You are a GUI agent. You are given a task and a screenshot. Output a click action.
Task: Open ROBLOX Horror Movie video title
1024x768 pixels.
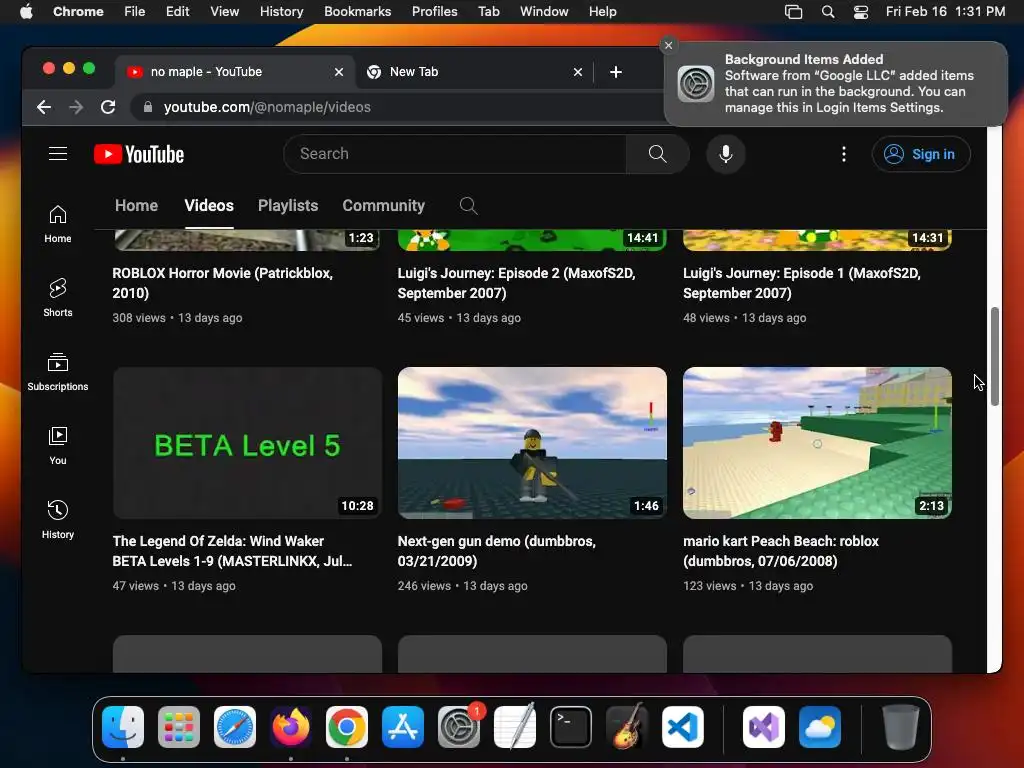(x=223, y=283)
